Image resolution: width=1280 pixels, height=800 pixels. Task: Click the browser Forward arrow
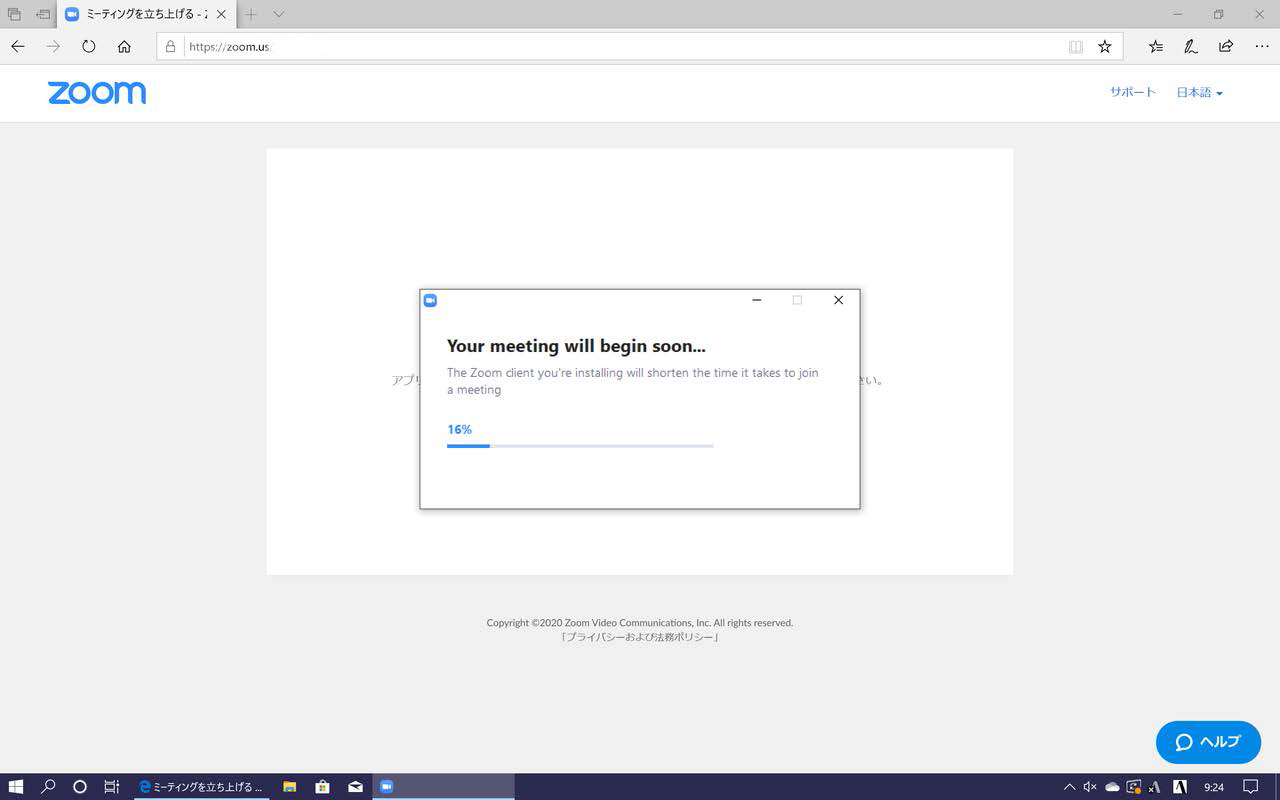click(53, 46)
